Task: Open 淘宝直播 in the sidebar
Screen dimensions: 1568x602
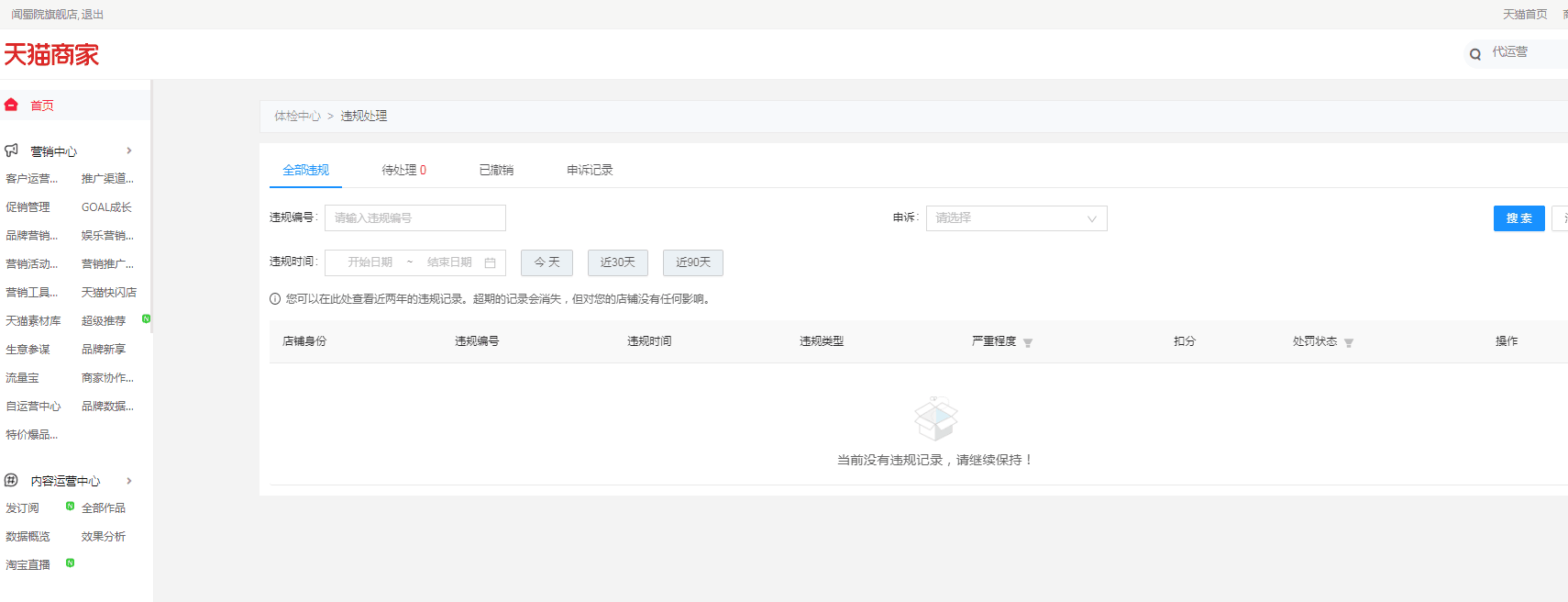Action: click(x=28, y=565)
